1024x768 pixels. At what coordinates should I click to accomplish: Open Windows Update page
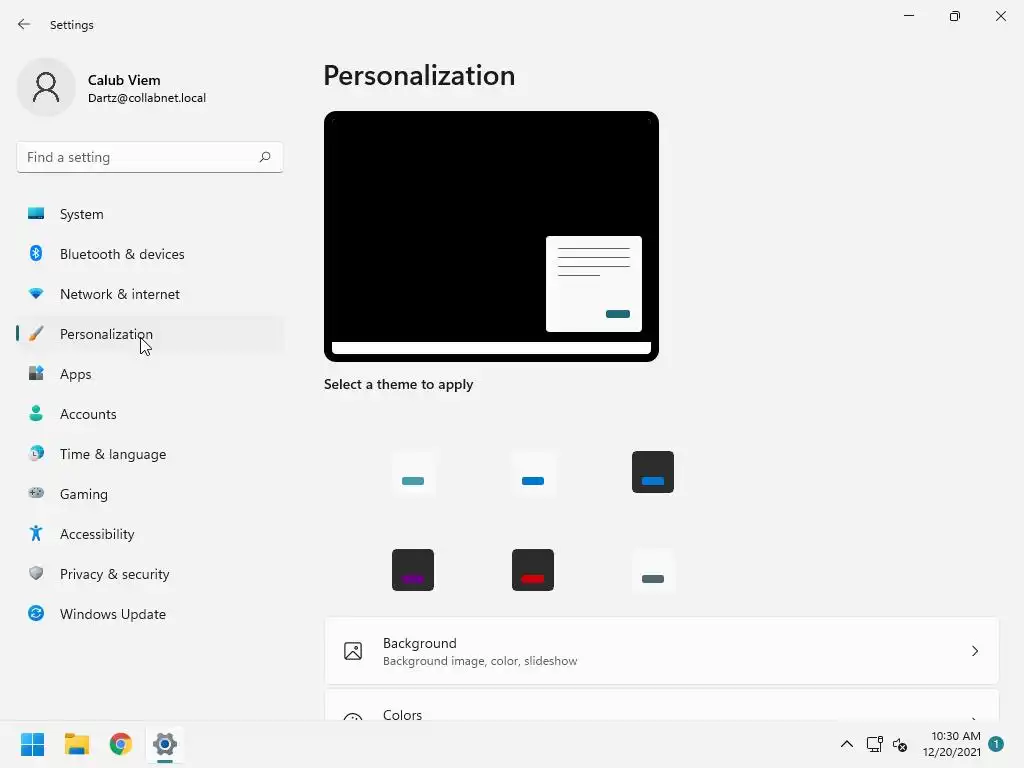click(150, 614)
